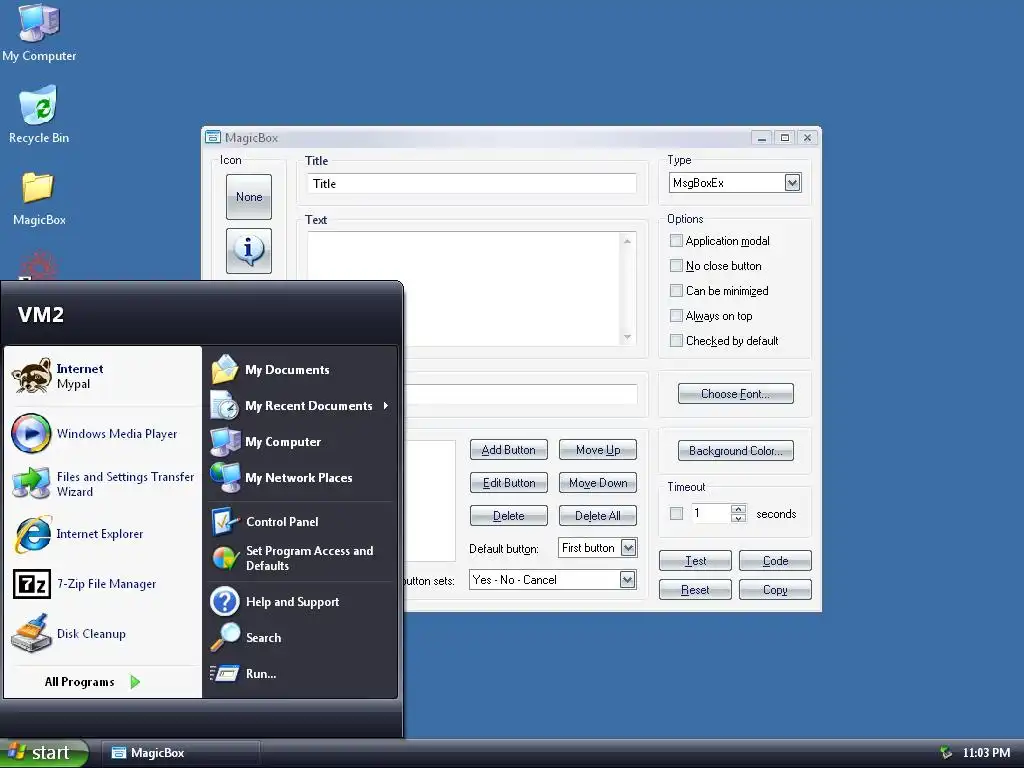
Task: Click inside the Text message area
Action: 464,289
